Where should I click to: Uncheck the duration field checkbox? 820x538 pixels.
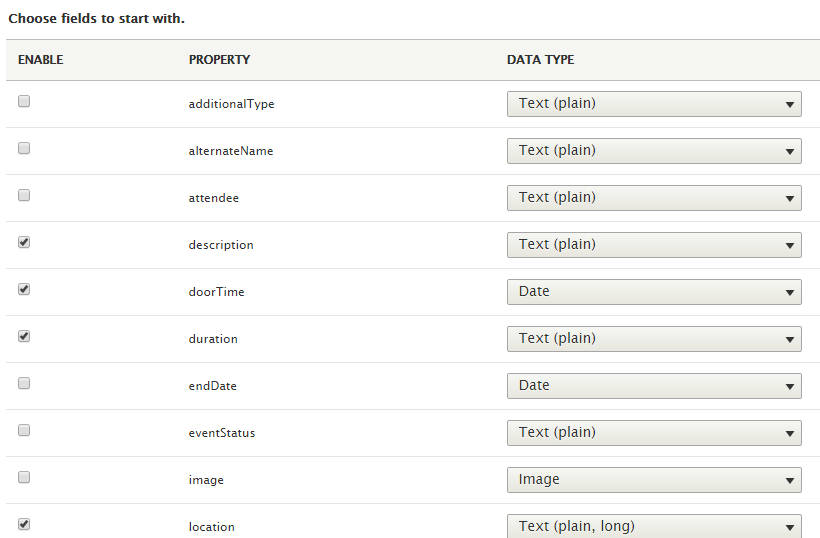pyautogui.click(x=24, y=336)
